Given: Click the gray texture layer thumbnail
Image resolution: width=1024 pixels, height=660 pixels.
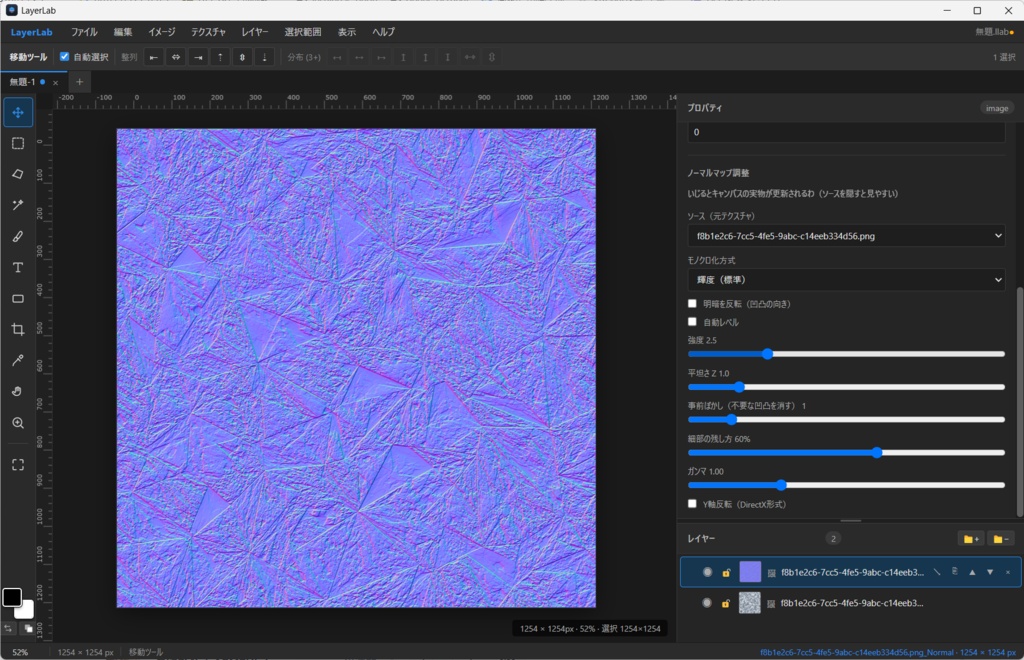Looking at the screenshot, I should coord(750,603).
